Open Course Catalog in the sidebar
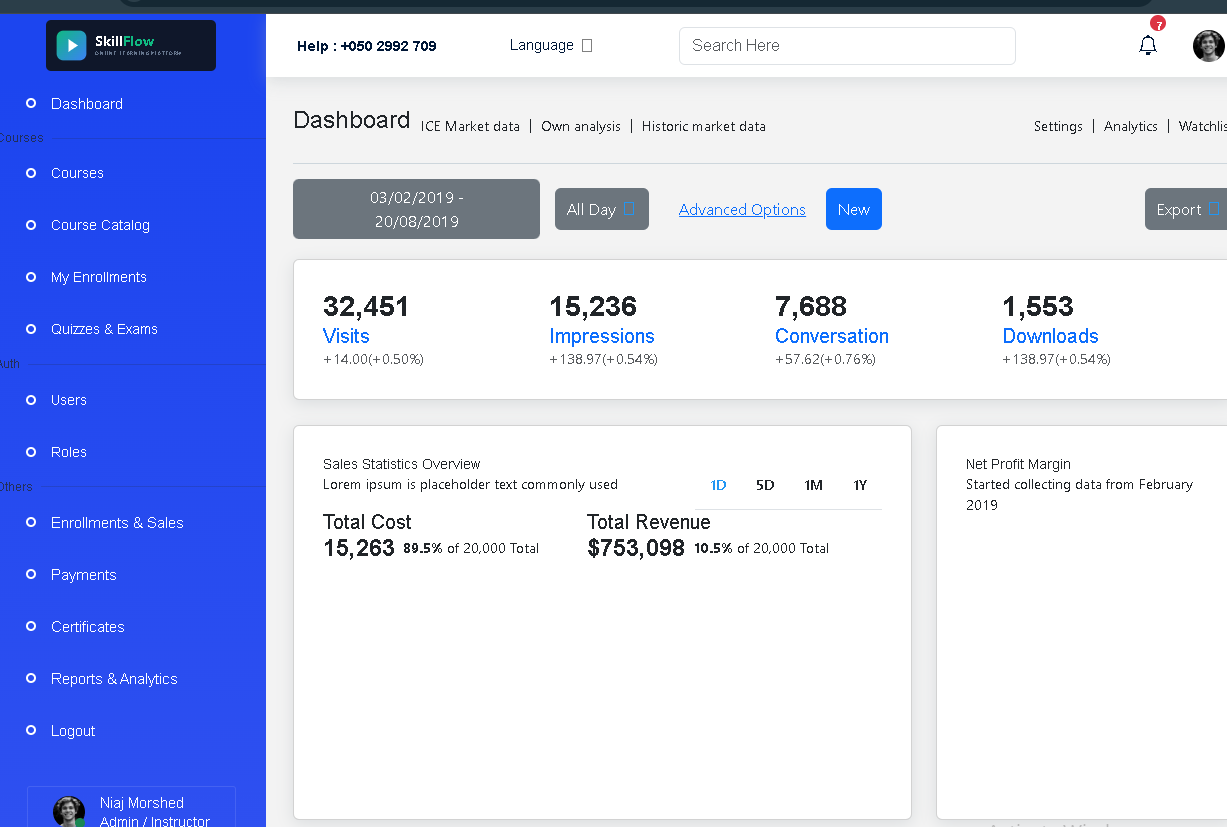This screenshot has height=827, width=1227. [100, 225]
